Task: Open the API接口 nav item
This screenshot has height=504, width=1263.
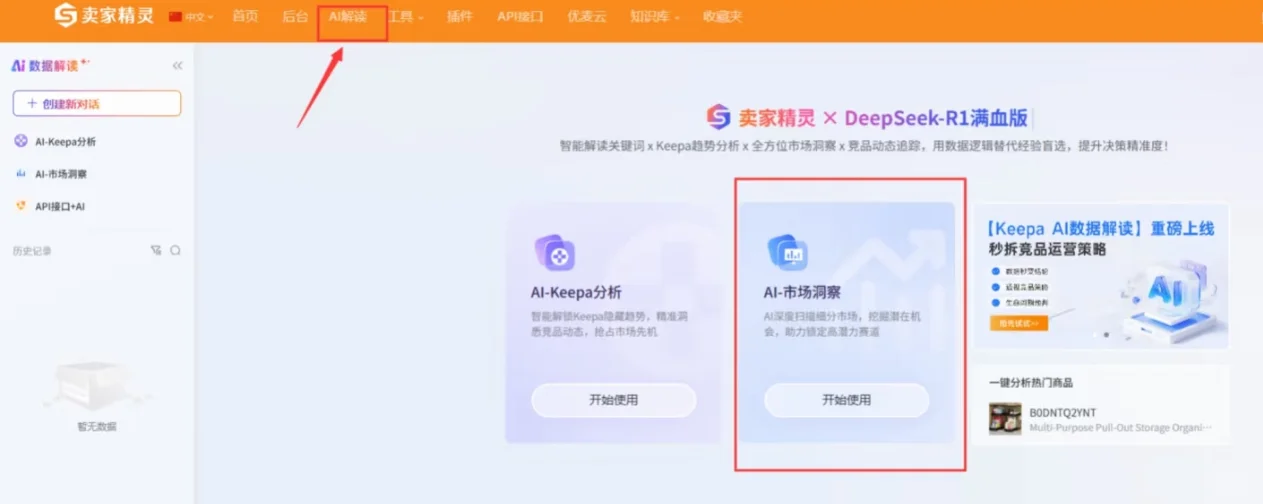Action: [x=520, y=16]
